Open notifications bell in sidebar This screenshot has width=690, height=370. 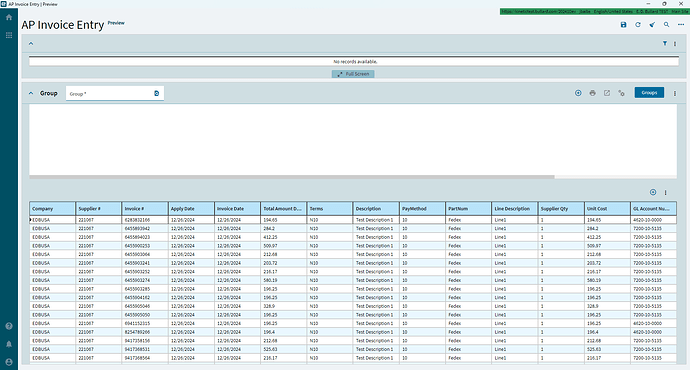point(9,344)
